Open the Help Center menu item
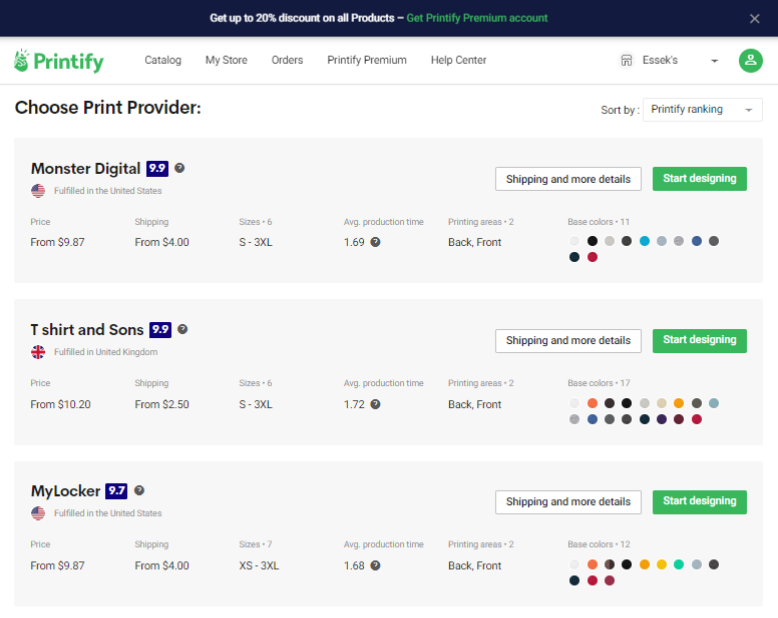The image size is (778, 618). [x=458, y=60]
